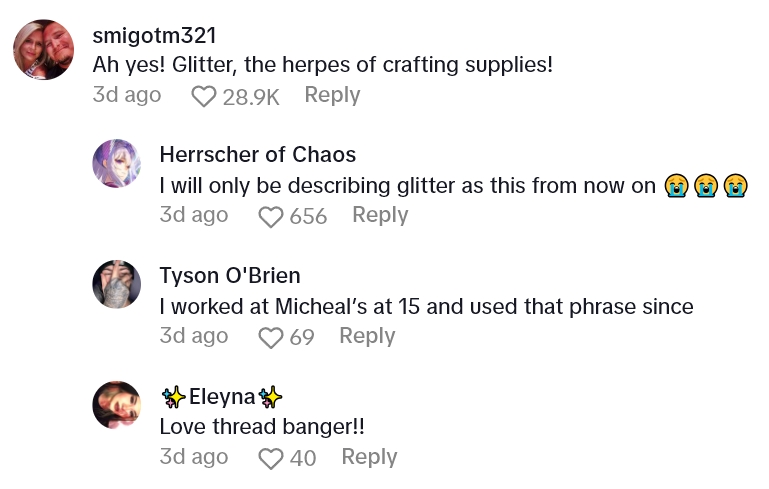The height and width of the screenshot is (489, 769).
Task: Go to Tyson O'Brien's username
Action: tap(230, 275)
